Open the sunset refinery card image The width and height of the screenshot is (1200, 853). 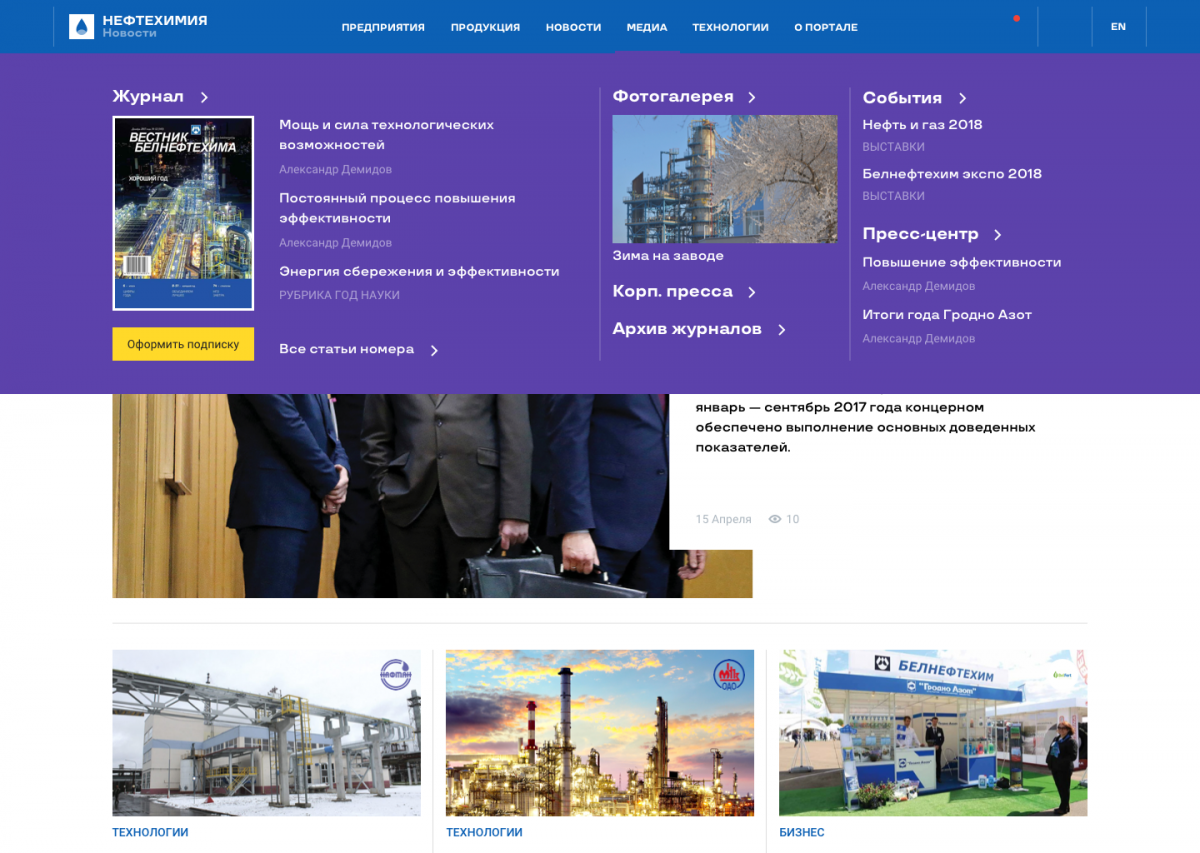point(600,733)
